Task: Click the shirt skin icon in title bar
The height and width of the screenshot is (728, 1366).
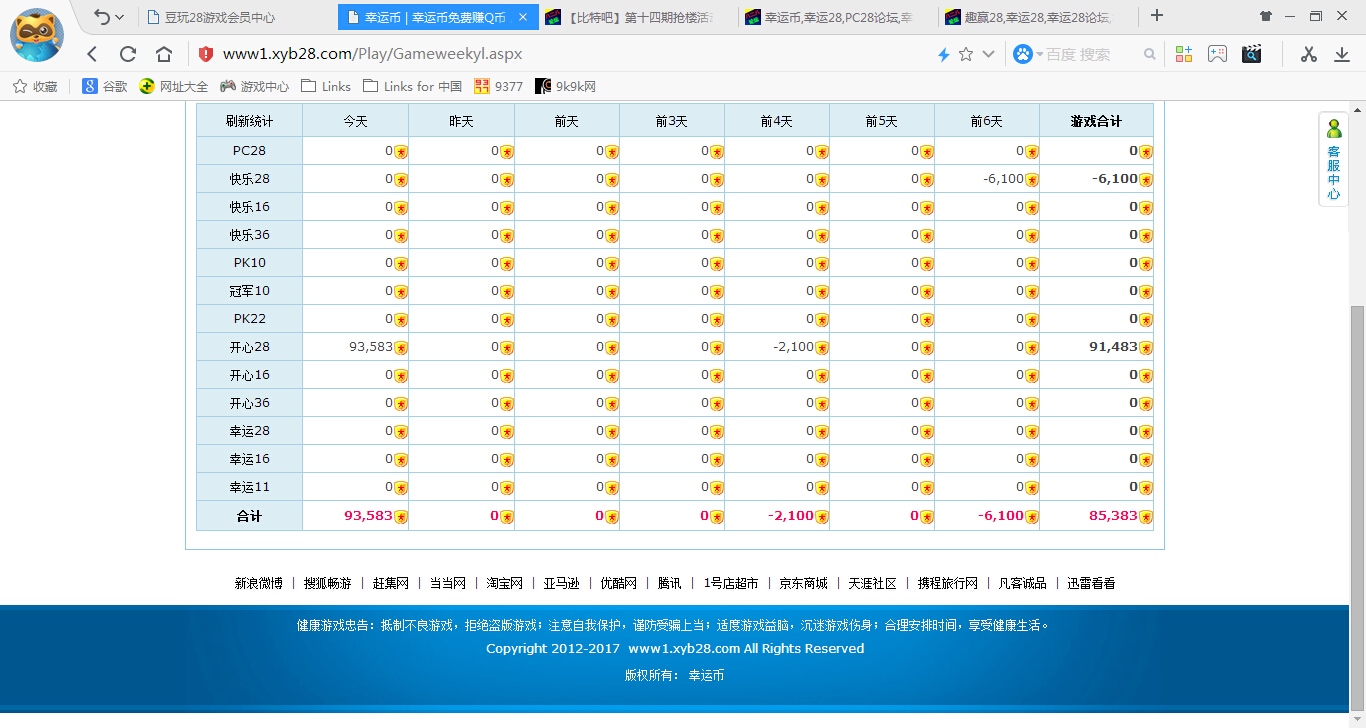Action: (x=1266, y=16)
